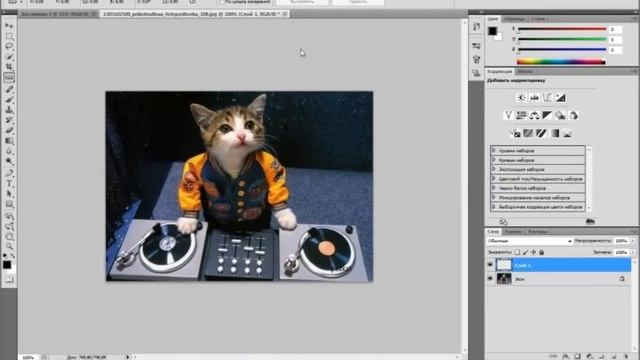Screen dimensions: 640x360
Task: Select the Gradient tool
Action: point(9,141)
